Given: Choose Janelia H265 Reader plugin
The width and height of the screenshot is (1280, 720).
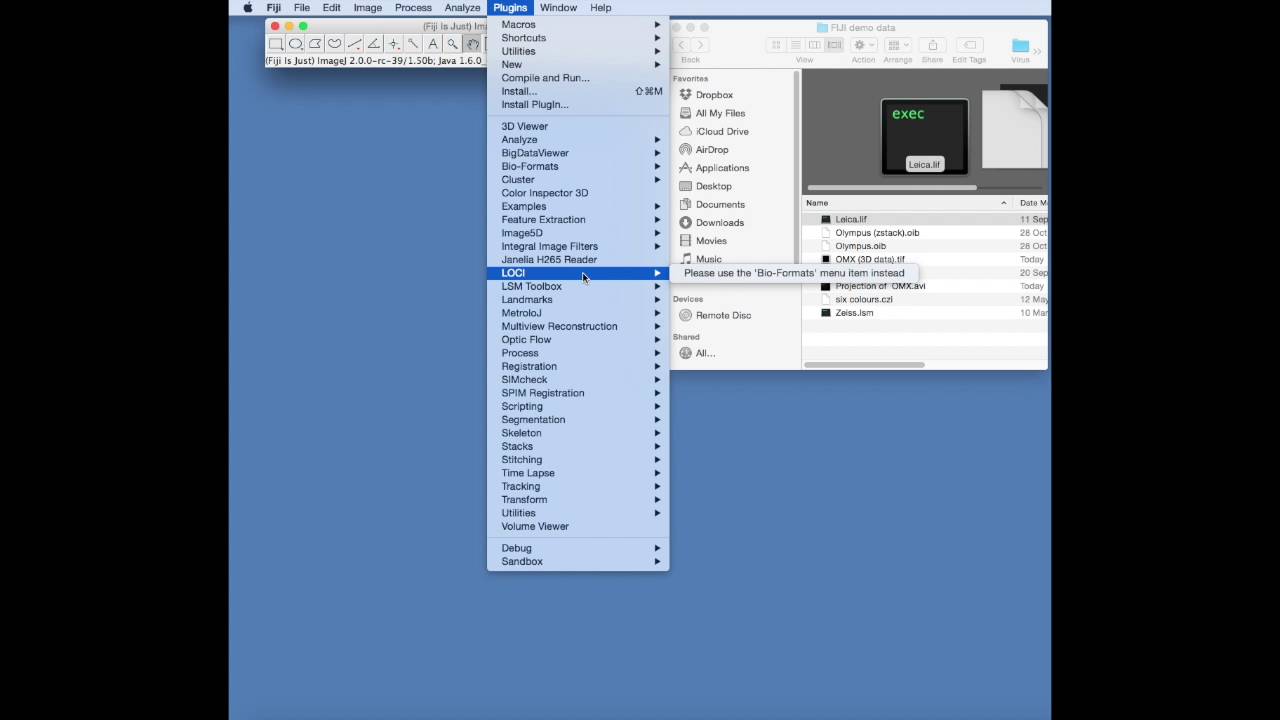Looking at the screenshot, I should (578, 260).
